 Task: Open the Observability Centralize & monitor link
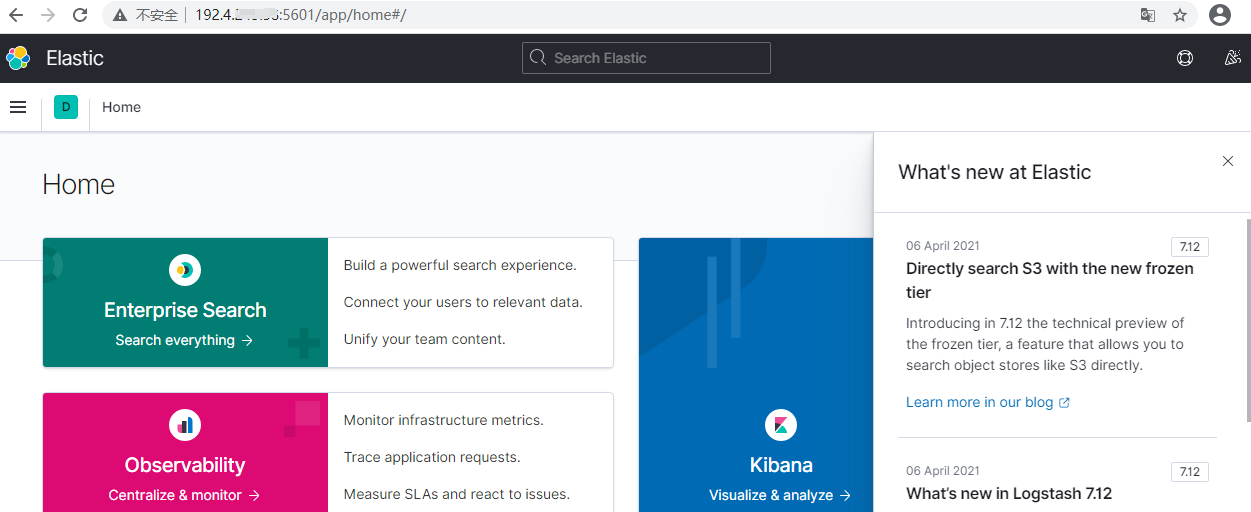(184, 495)
